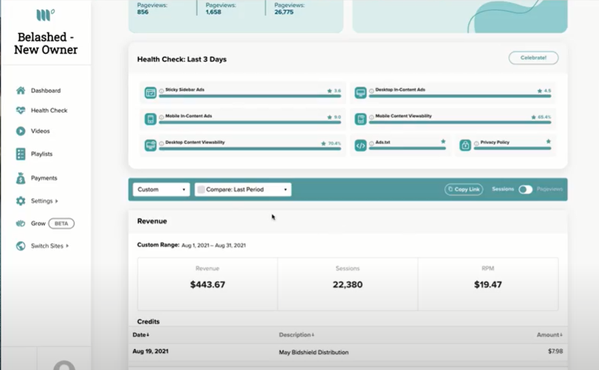This screenshot has width=599, height=370.
Task: Click the BETA badge beside Grow
Action: point(61,223)
